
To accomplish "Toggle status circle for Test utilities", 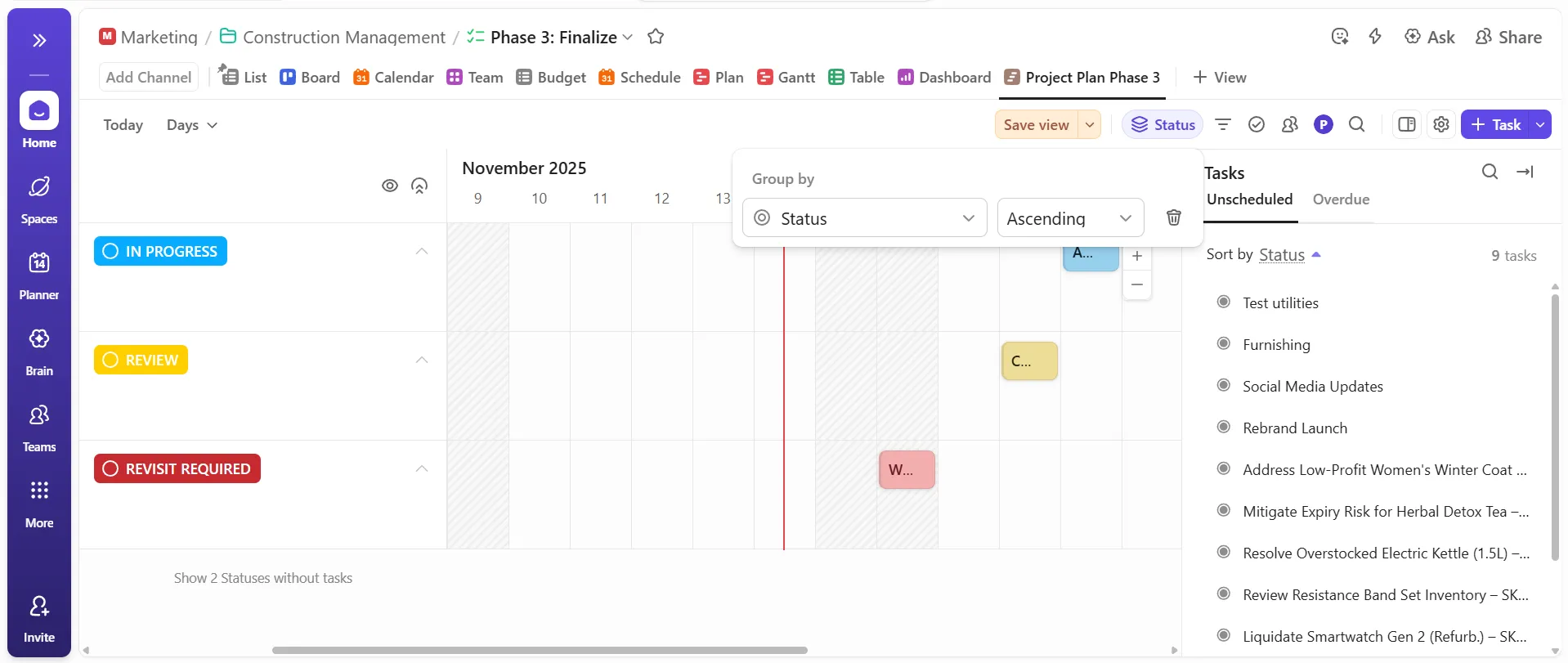I will coord(1223,302).
